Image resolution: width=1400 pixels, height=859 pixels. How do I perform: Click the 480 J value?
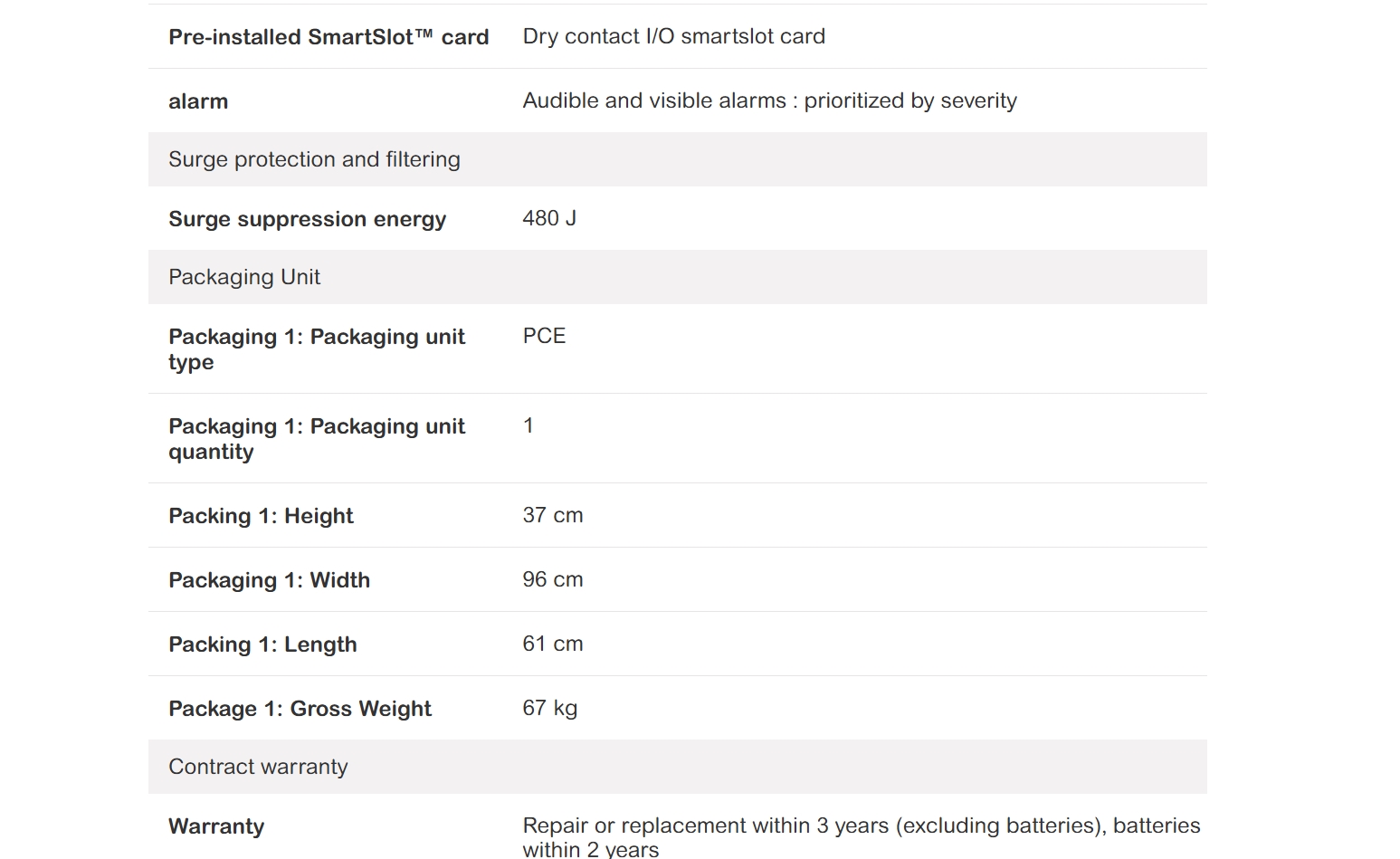point(549,218)
